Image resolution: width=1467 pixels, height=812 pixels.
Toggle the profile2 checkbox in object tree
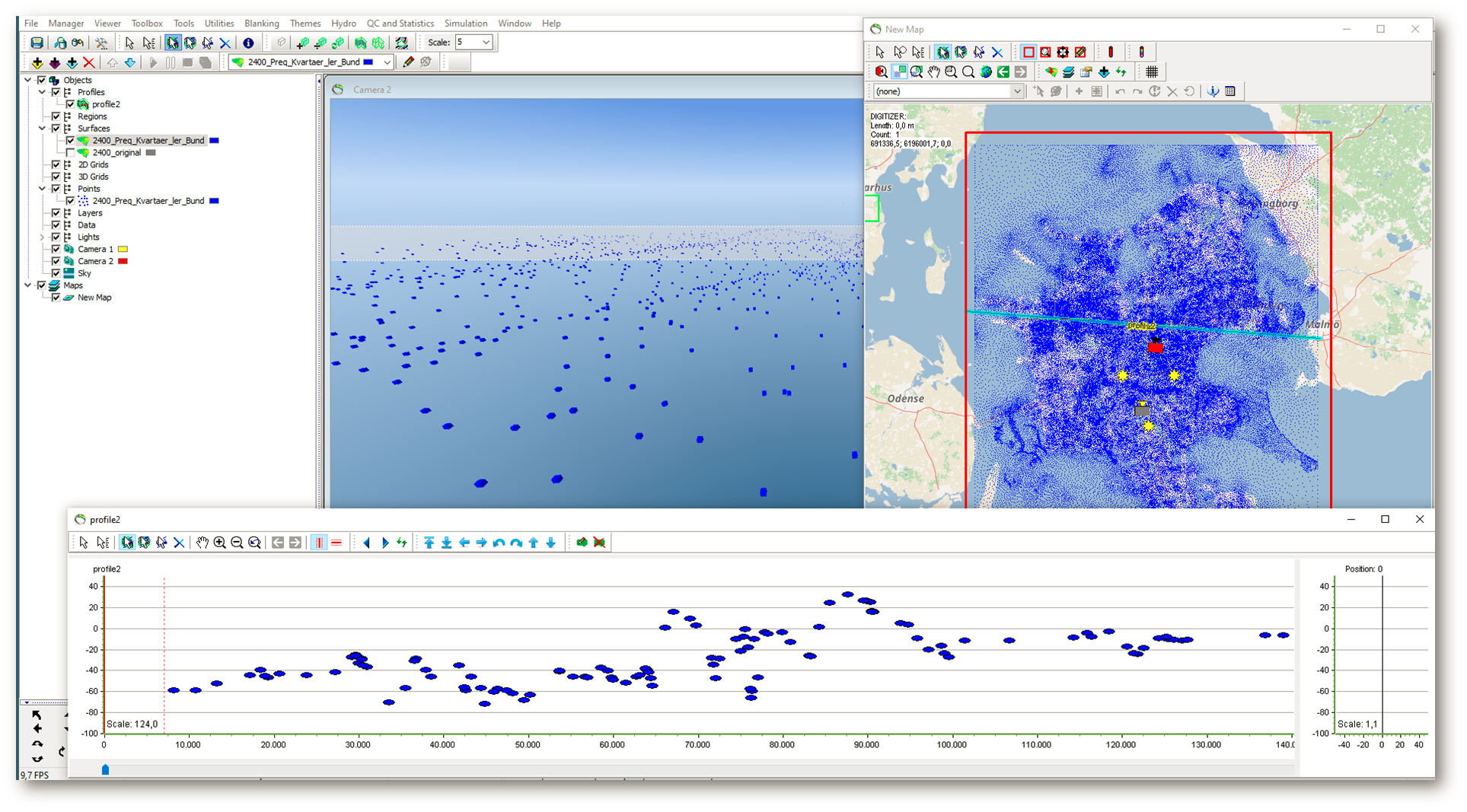point(70,104)
